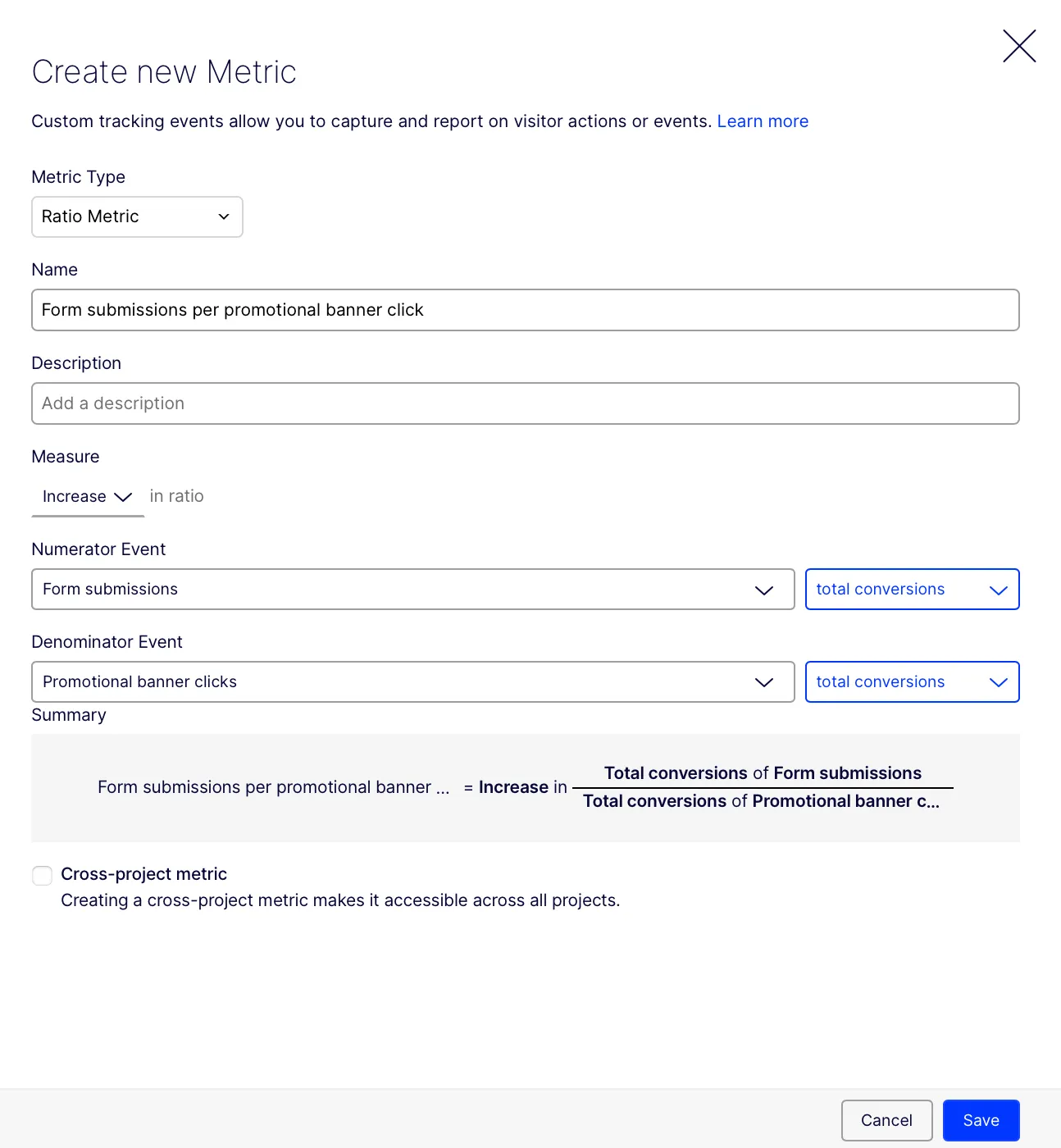Click the Learn more link
1061x1148 pixels.
tap(763, 121)
